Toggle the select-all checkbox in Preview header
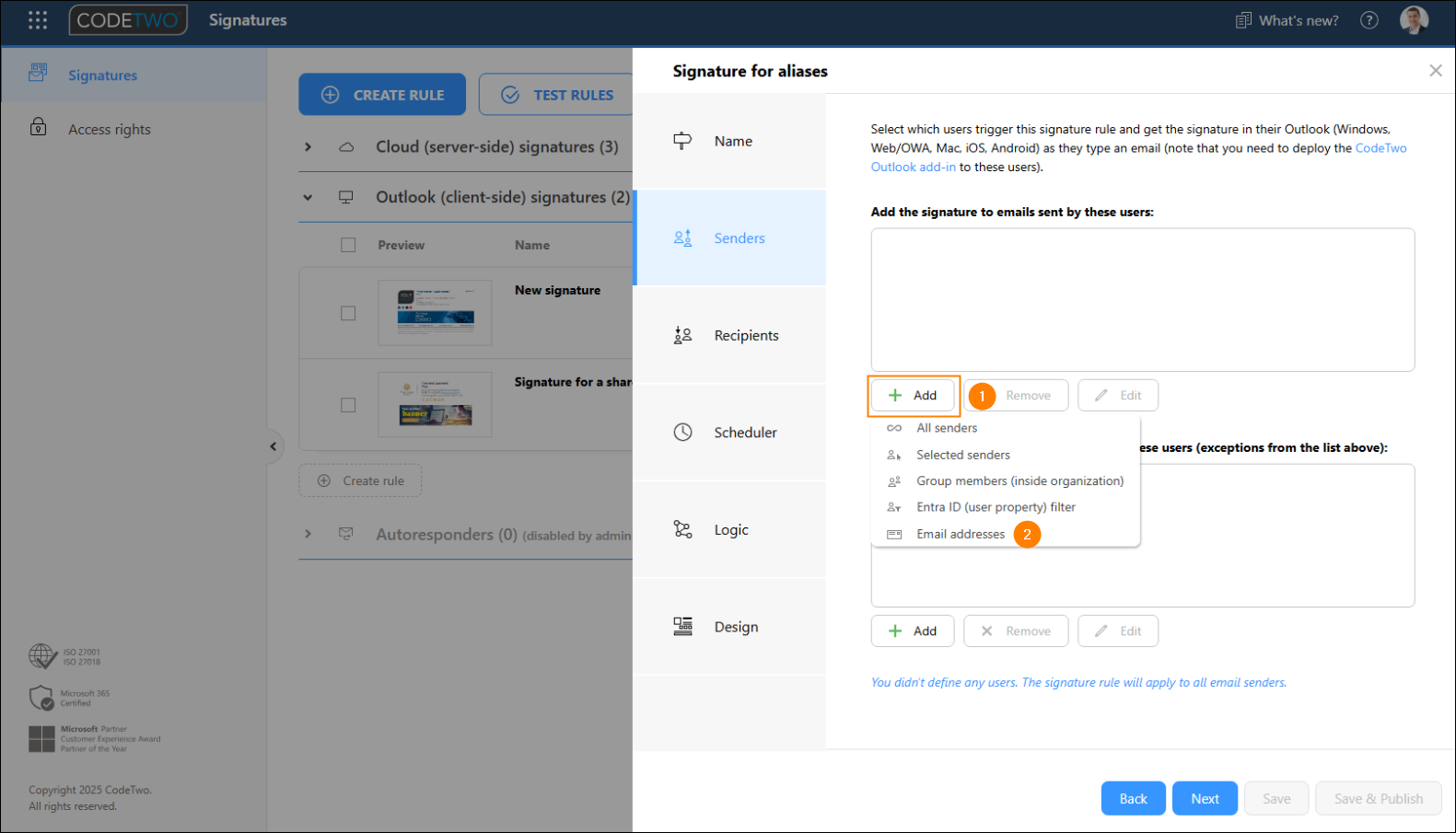The height and width of the screenshot is (833, 1456). coord(348,245)
